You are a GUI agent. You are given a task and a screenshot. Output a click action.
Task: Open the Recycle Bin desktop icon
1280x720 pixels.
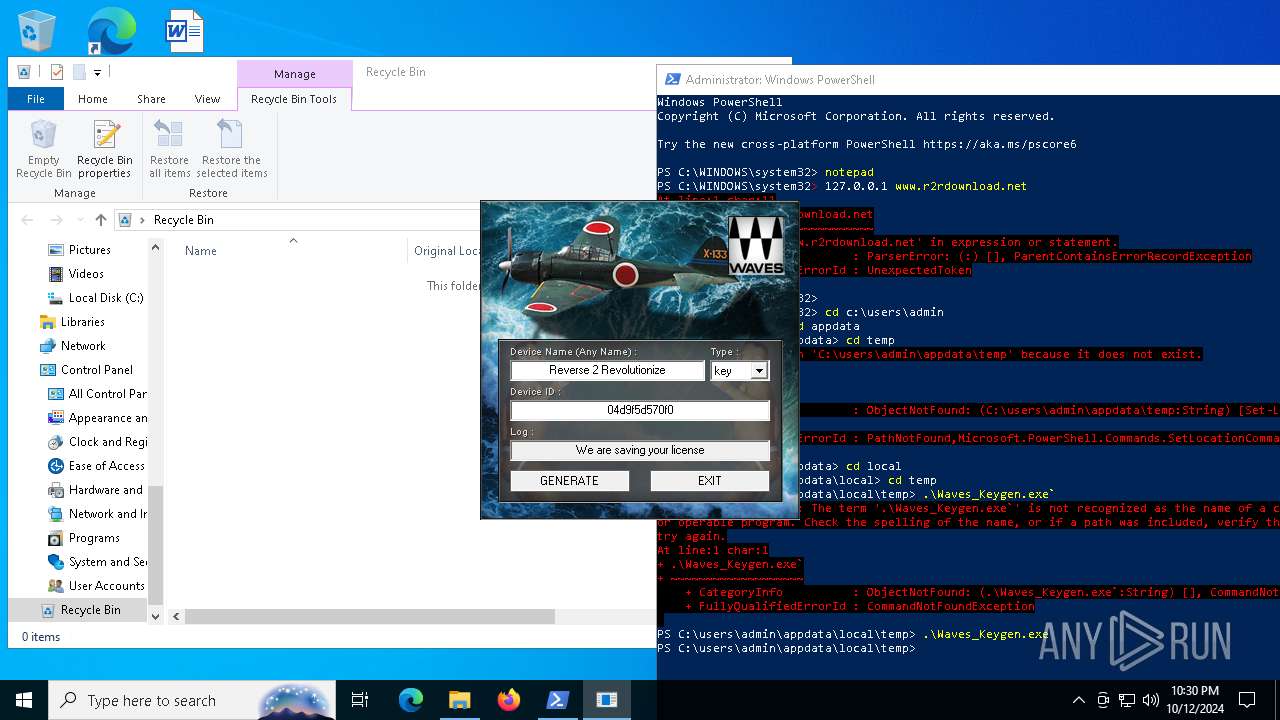37,31
